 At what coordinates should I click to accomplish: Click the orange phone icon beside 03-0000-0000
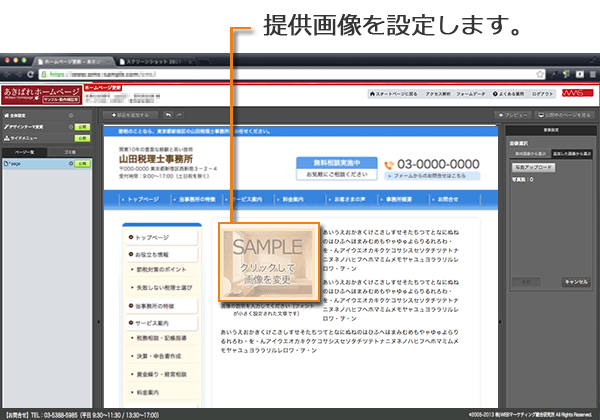387,164
